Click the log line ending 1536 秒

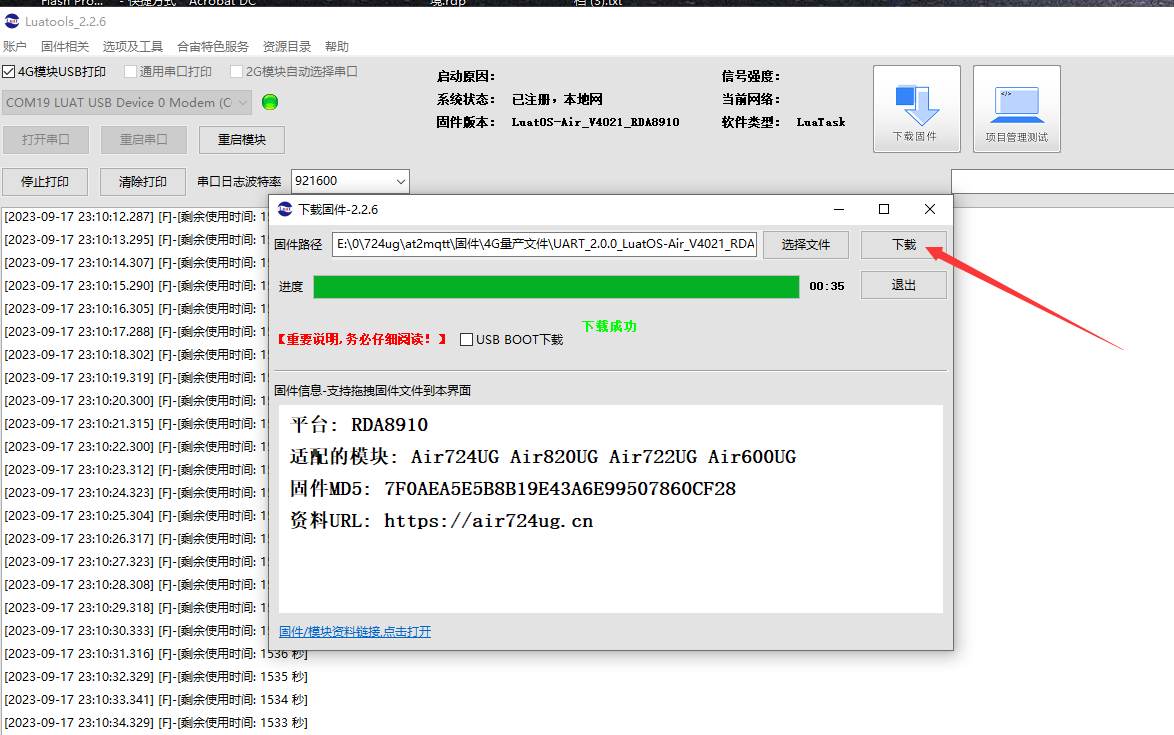click(x=156, y=654)
